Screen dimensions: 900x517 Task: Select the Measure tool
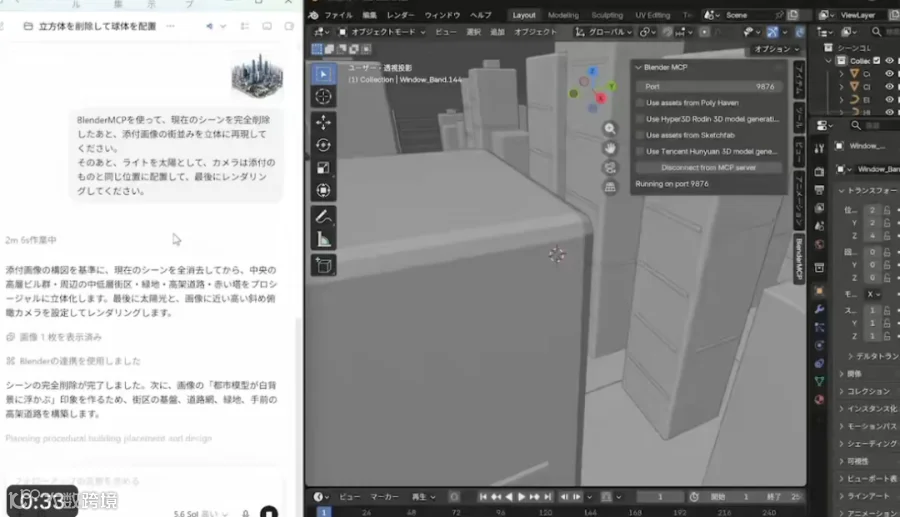[323, 239]
